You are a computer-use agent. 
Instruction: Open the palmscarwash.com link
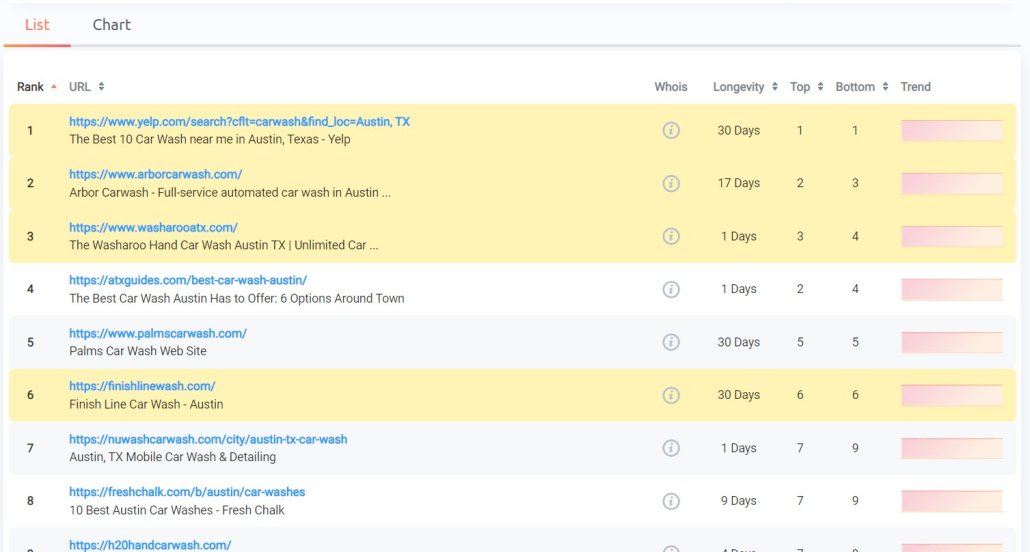point(158,333)
